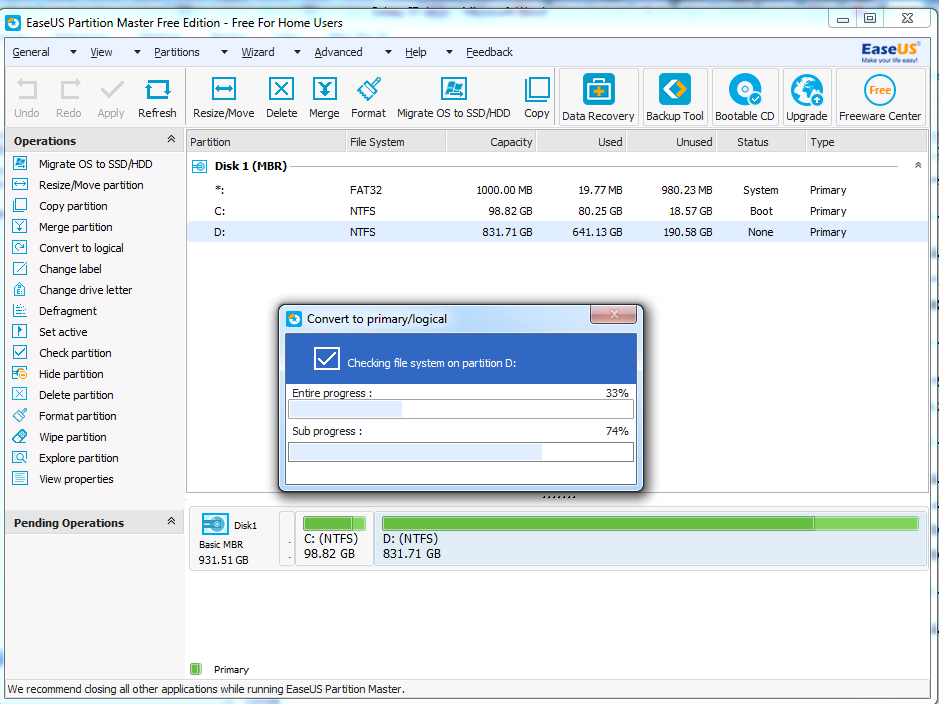This screenshot has width=939, height=704.
Task: Expand the View menu dropdown arrow
Action: [137, 52]
